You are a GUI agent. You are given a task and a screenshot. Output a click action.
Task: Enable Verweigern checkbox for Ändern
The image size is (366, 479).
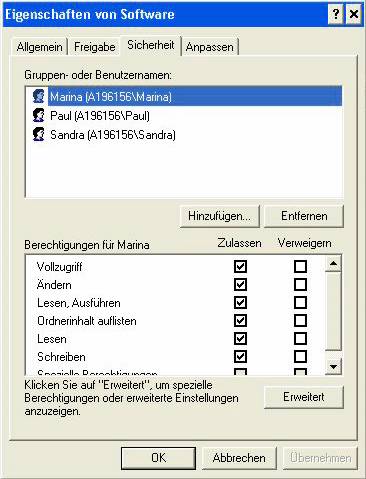(x=300, y=284)
